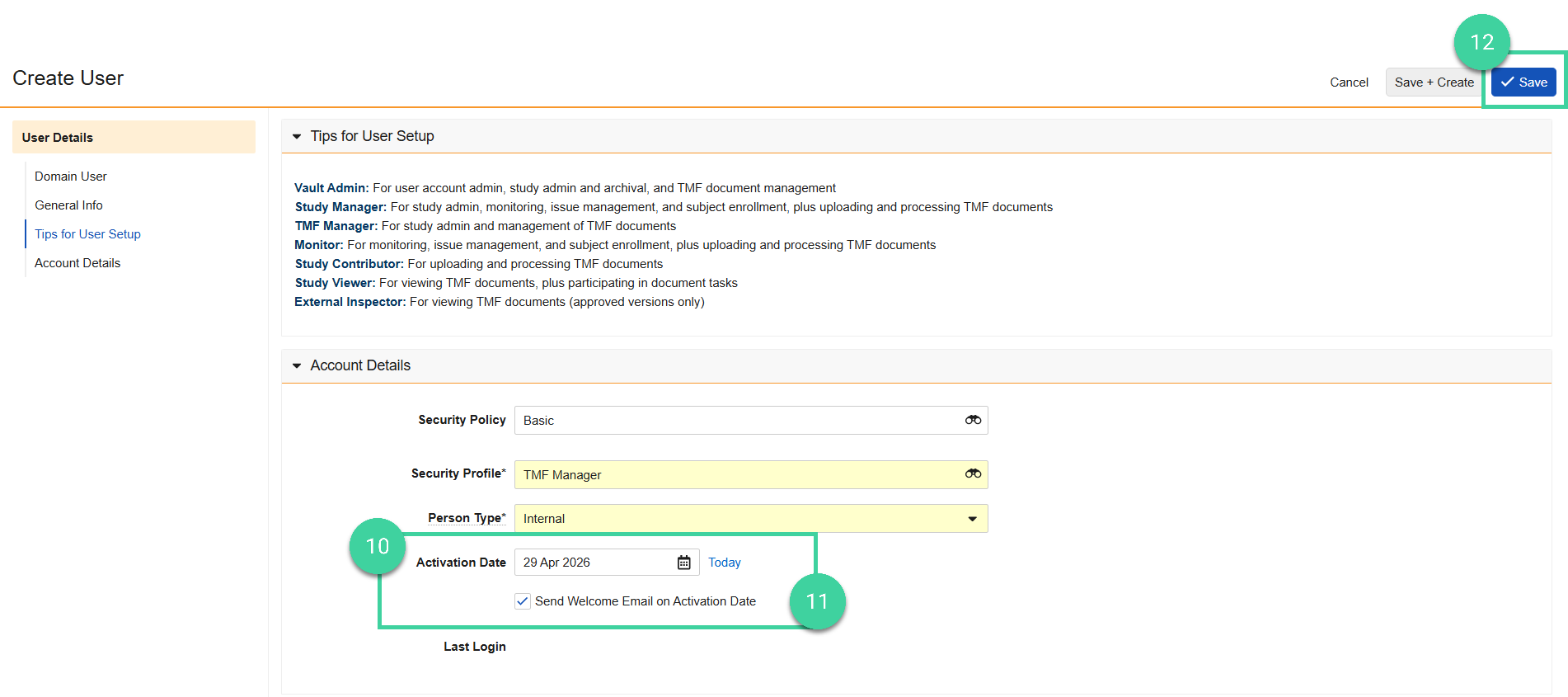Select User Details in the sidebar
The width and height of the screenshot is (1568, 697).
(x=134, y=137)
